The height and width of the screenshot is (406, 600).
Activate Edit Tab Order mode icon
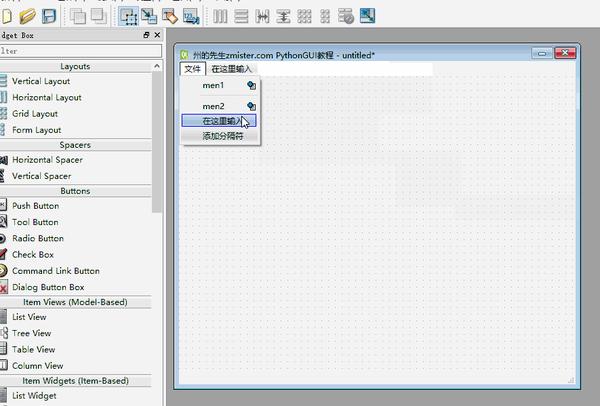point(191,16)
